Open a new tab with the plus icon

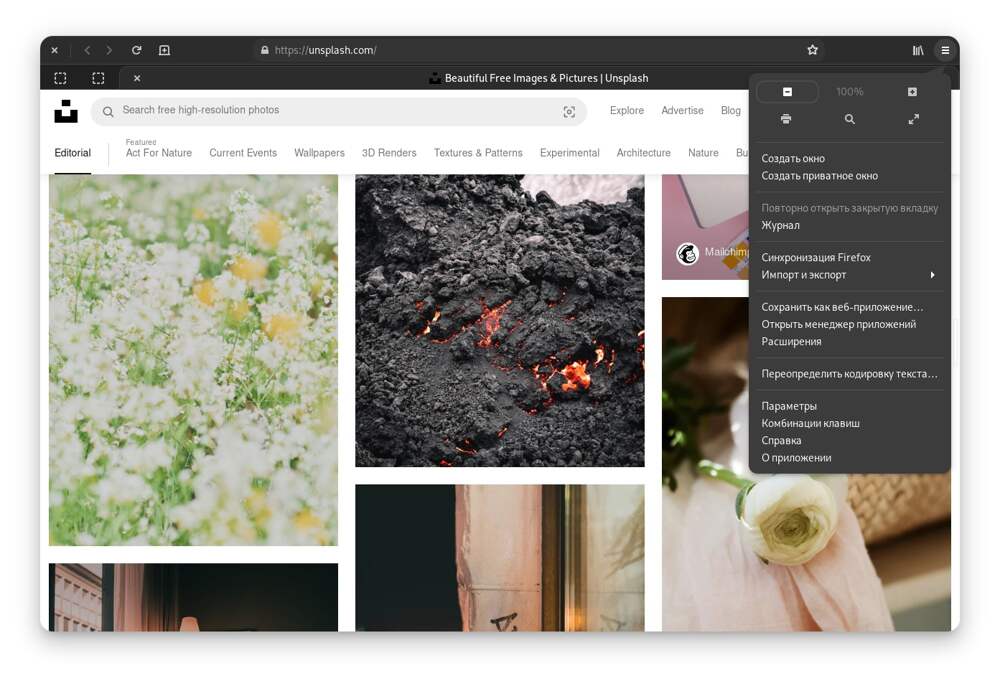[164, 50]
